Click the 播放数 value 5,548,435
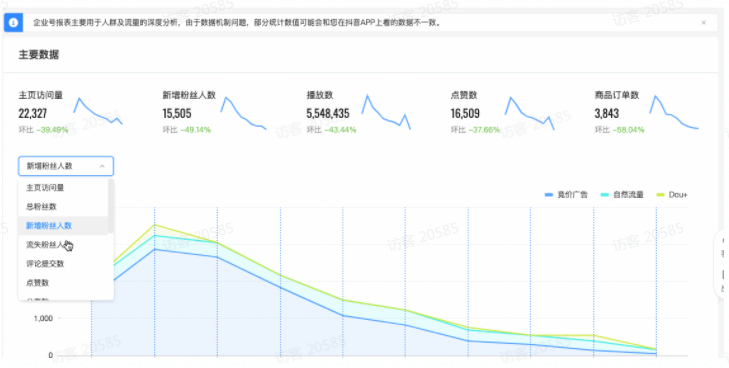Viewport: 729px width, 368px height. point(328,113)
